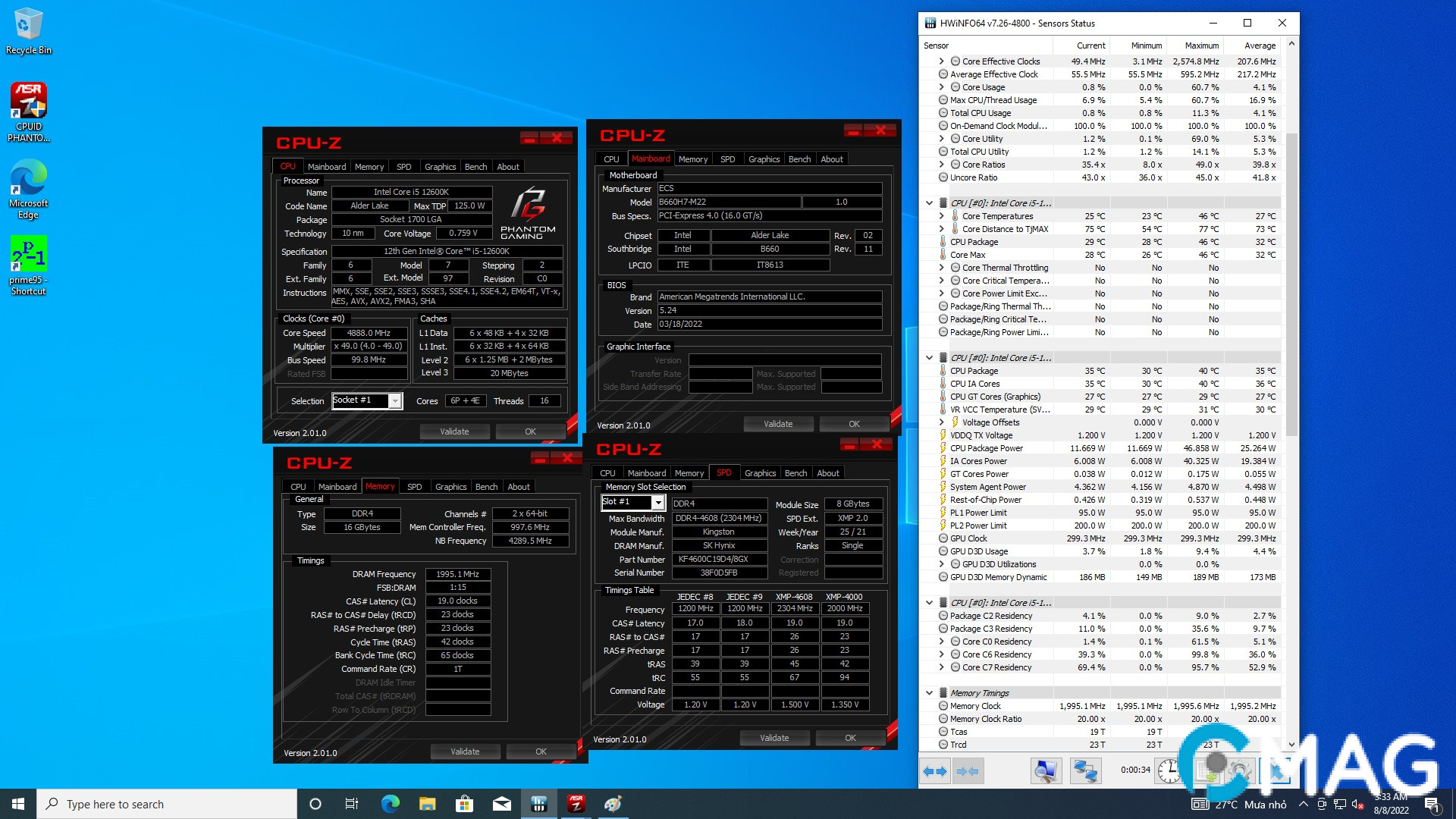Click the HWiNFO clock reset icon
Screen dimensions: 1456x819
click(1169, 771)
